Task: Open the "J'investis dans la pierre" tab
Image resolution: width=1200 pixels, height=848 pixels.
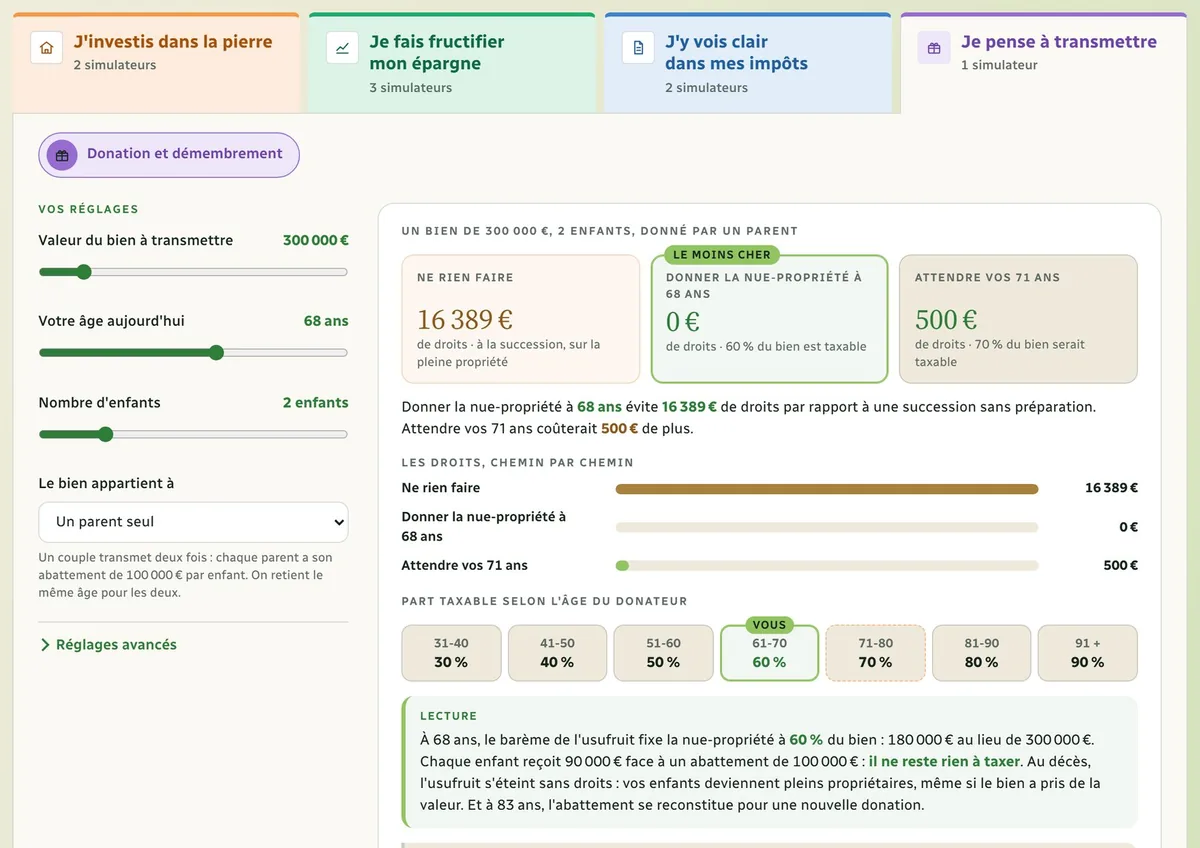Action: coord(156,63)
